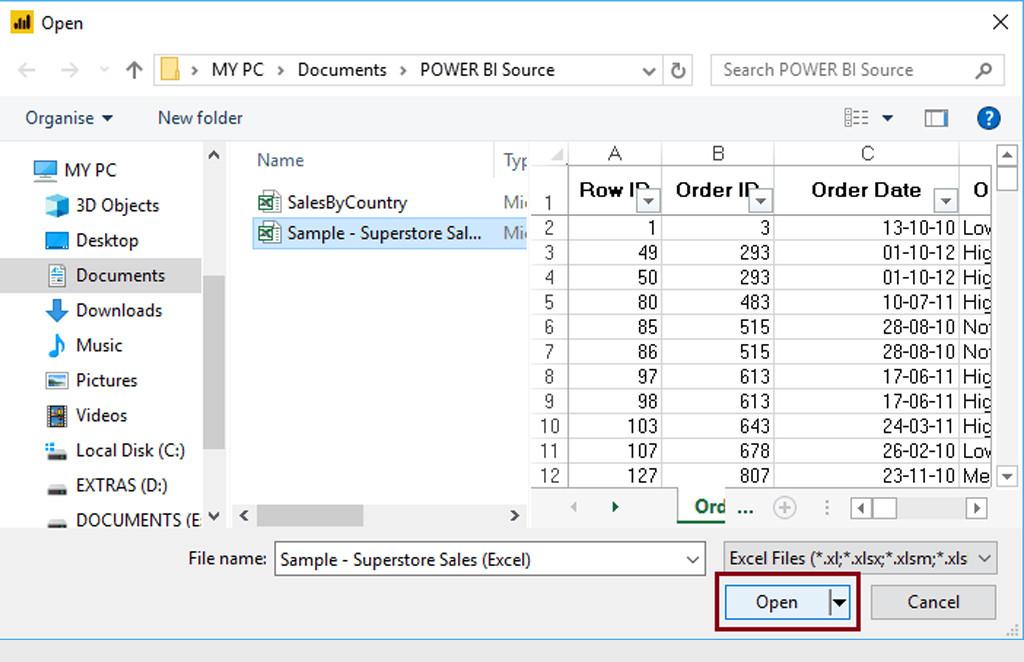Open Downloads in the sidebar
Screen dimensions: 1024x662
tap(118, 310)
